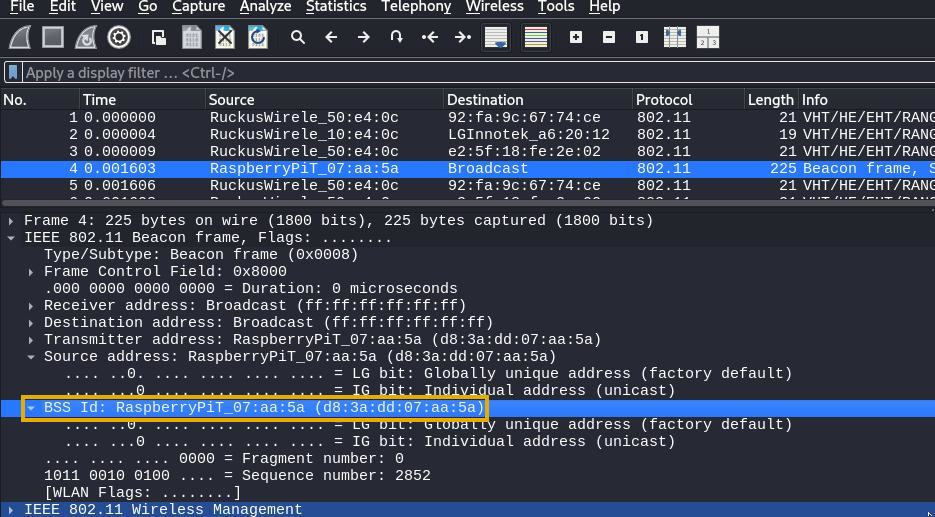This screenshot has width=935, height=517.
Task: Expand Transmitter address RaspberryPiT node
Action: click(31, 340)
